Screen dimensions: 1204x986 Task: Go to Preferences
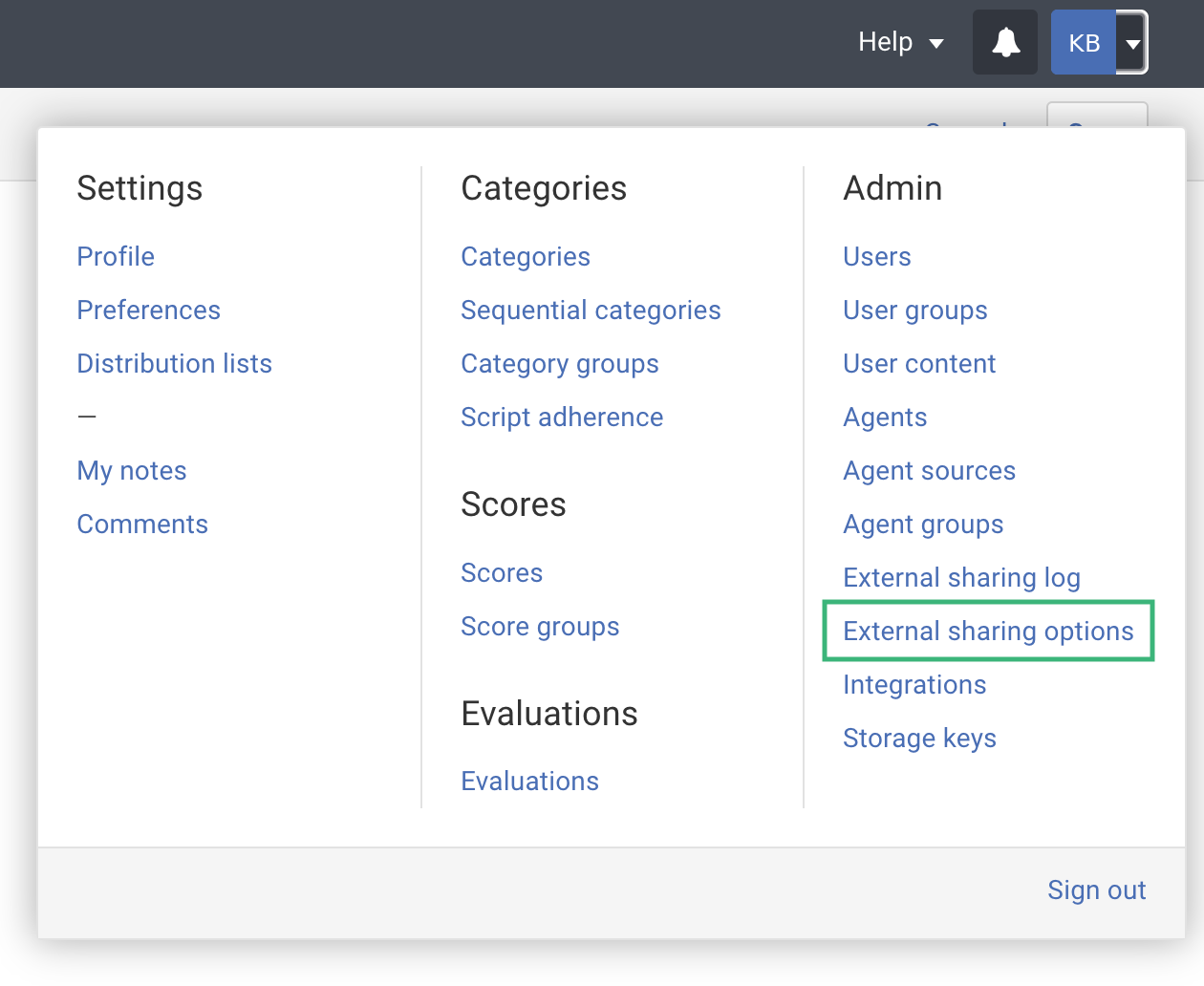[148, 311]
